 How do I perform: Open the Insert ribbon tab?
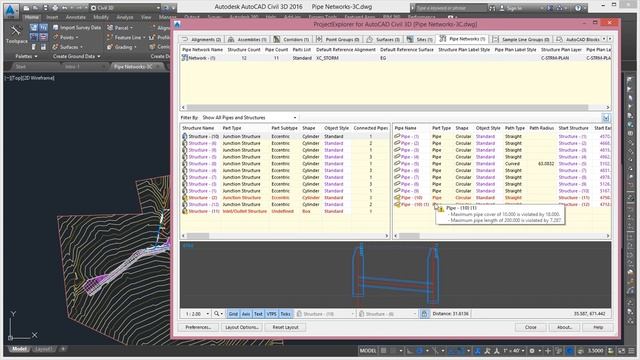point(52,17)
